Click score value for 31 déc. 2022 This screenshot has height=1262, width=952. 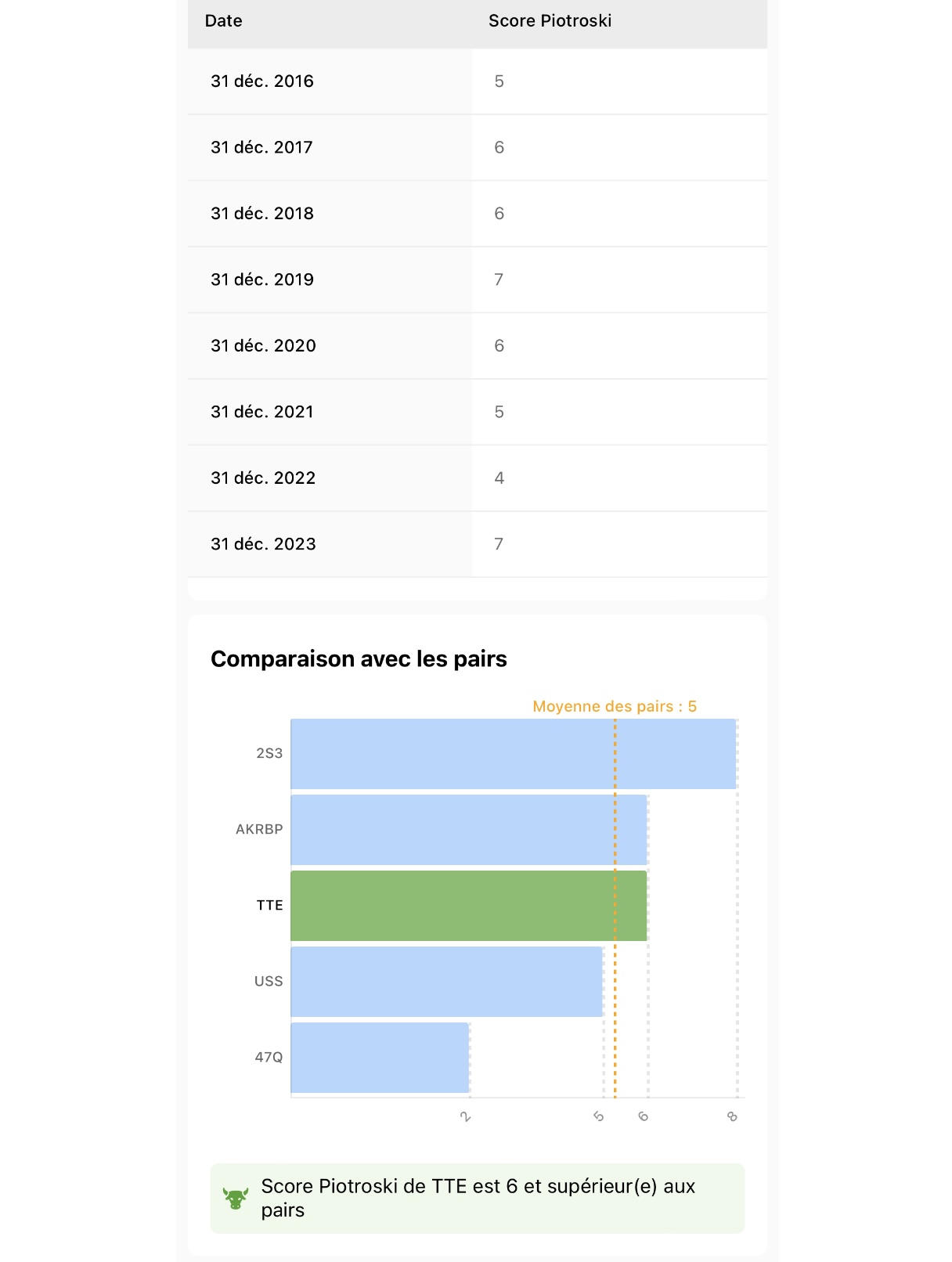(x=499, y=478)
